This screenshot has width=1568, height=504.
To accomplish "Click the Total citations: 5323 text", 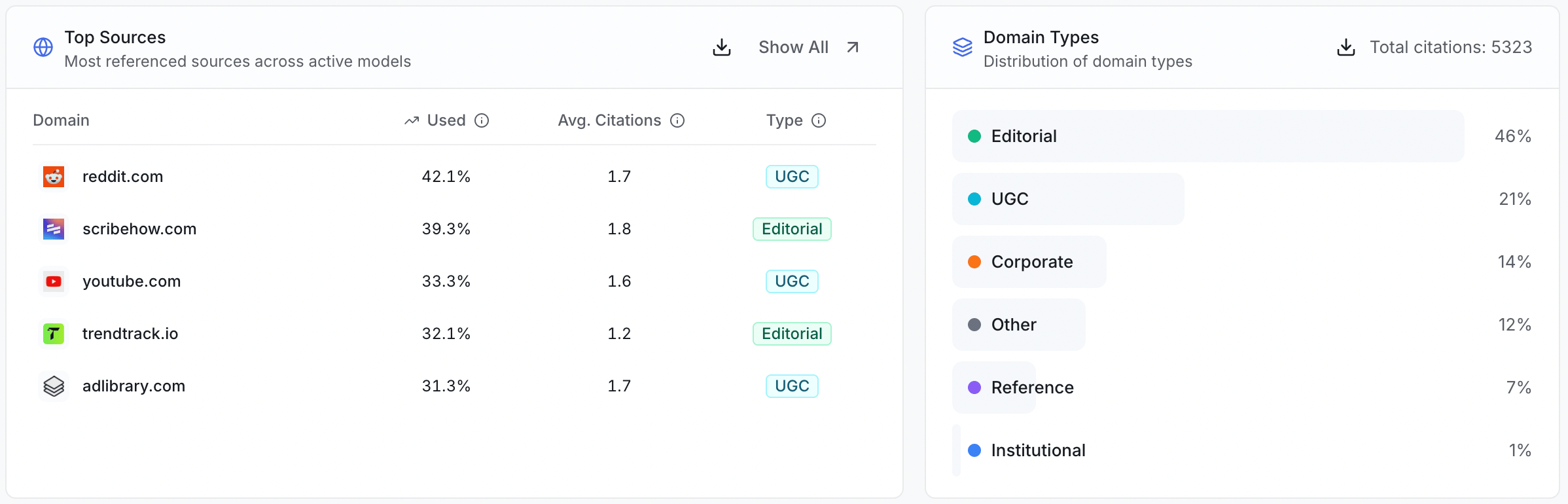I will click(1451, 47).
